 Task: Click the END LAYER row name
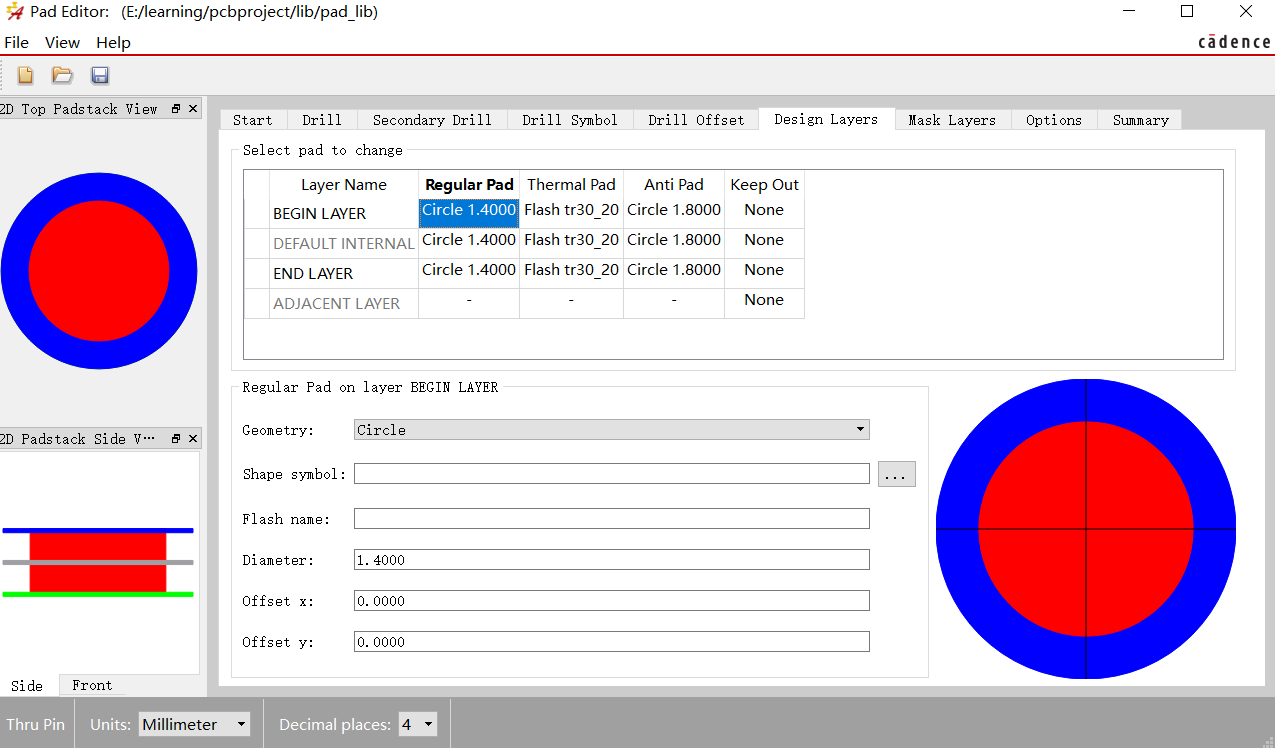[344, 273]
